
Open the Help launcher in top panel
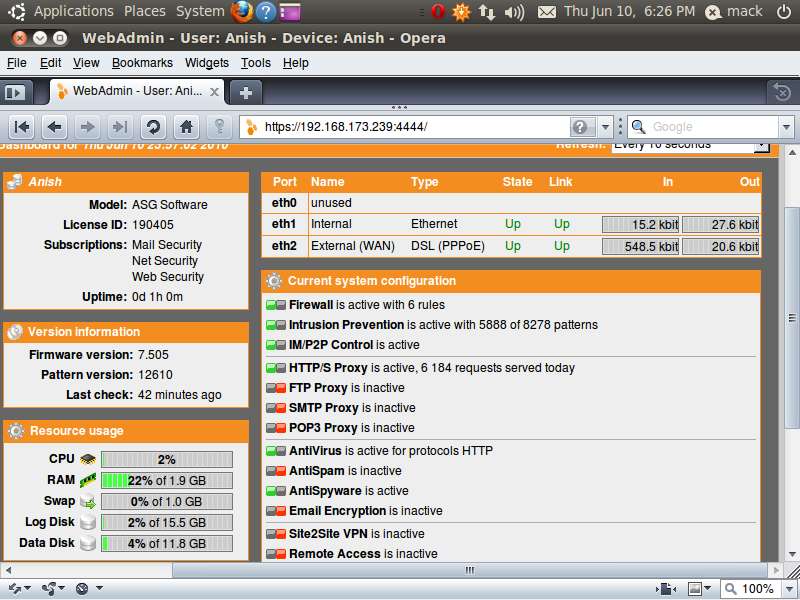[x=265, y=11]
